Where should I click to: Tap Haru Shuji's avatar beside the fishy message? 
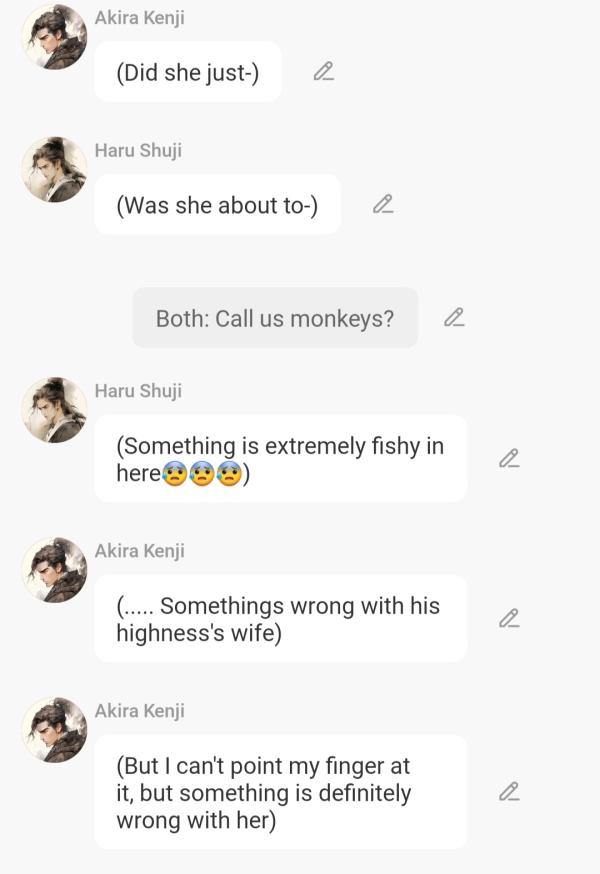pos(55,410)
